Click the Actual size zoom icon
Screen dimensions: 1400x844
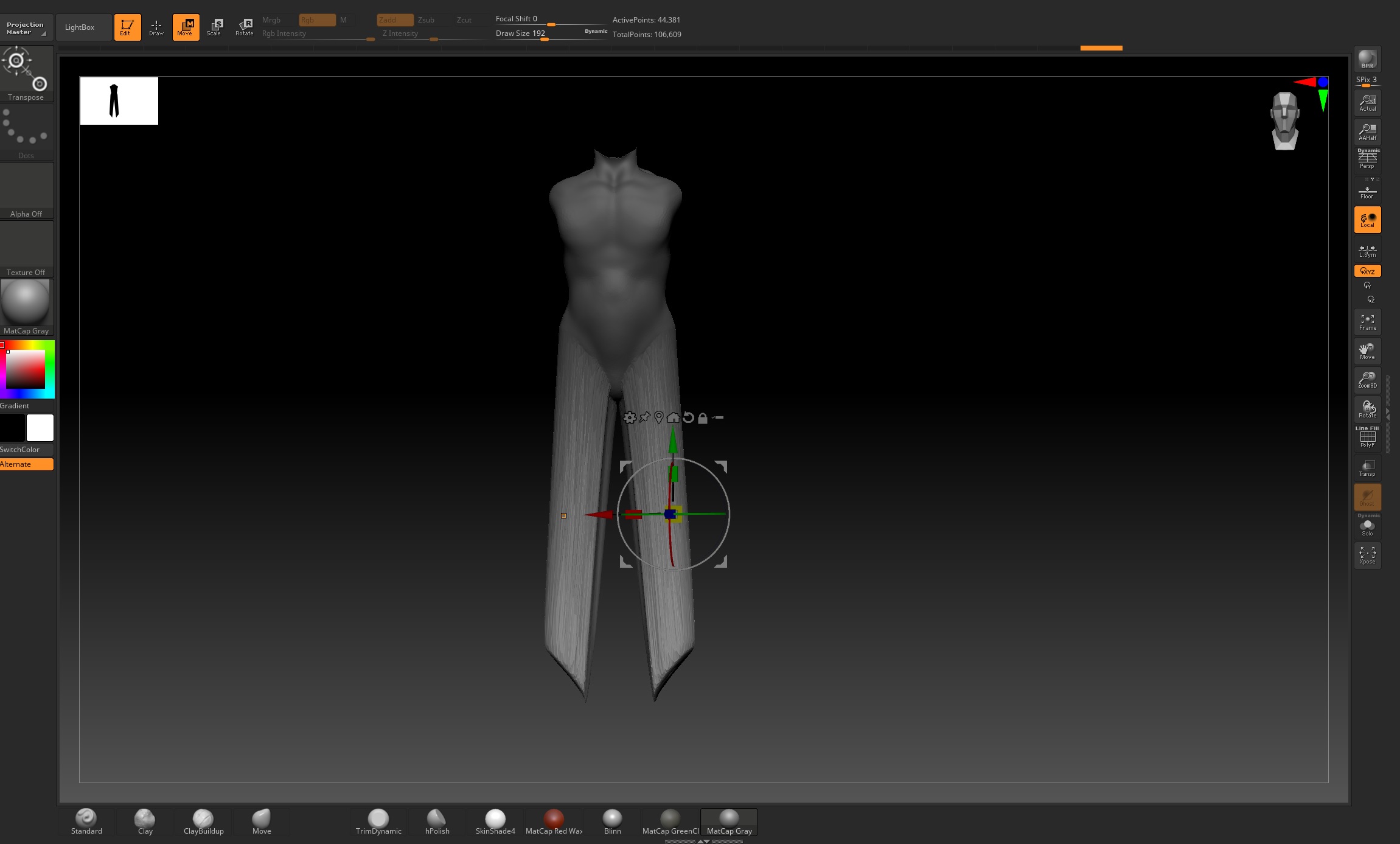point(1367,103)
